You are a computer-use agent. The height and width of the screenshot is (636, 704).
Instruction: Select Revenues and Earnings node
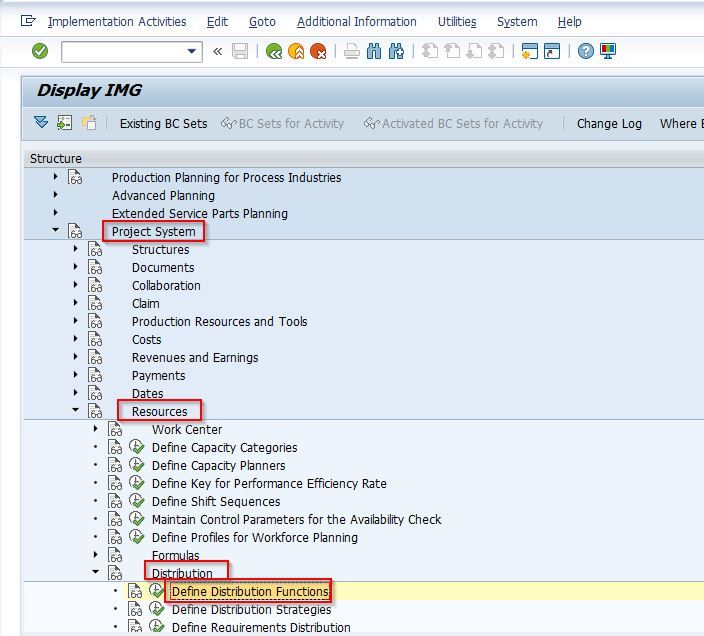(195, 358)
